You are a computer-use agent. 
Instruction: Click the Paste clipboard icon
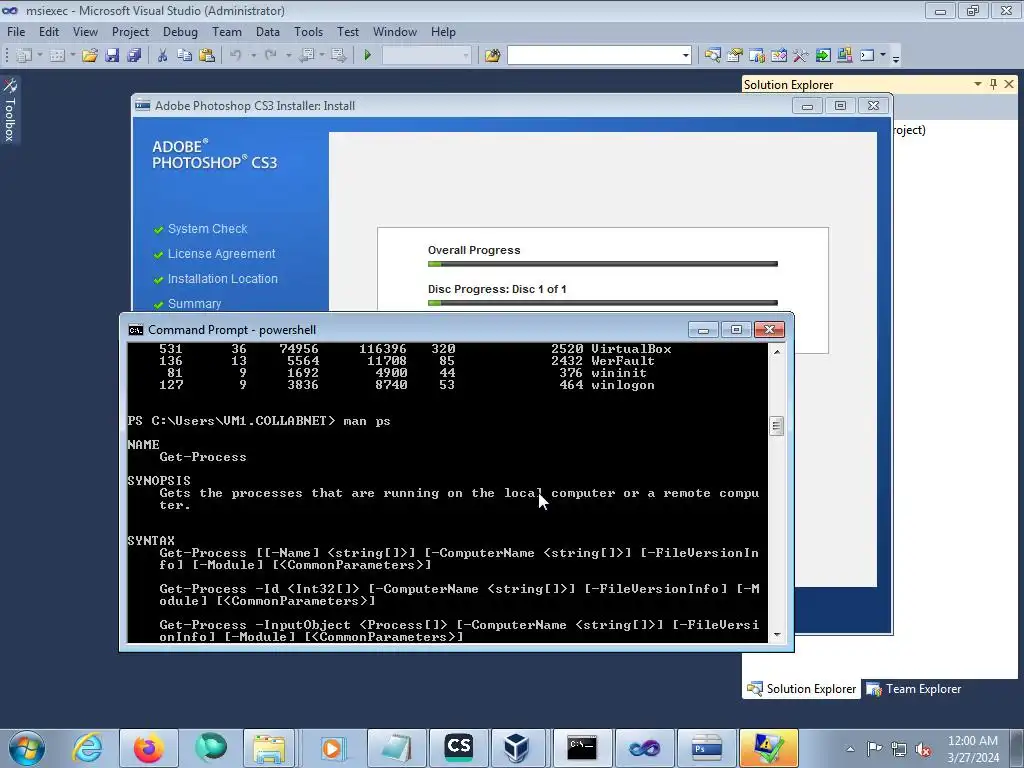[207, 56]
